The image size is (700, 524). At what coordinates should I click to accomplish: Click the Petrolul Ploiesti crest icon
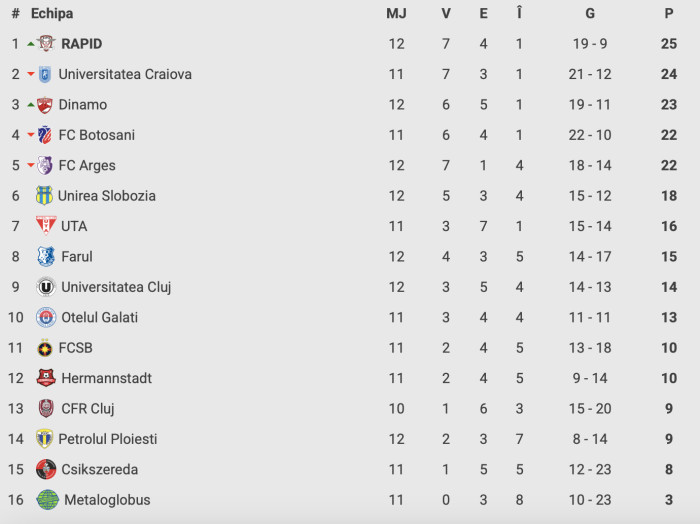point(44,439)
